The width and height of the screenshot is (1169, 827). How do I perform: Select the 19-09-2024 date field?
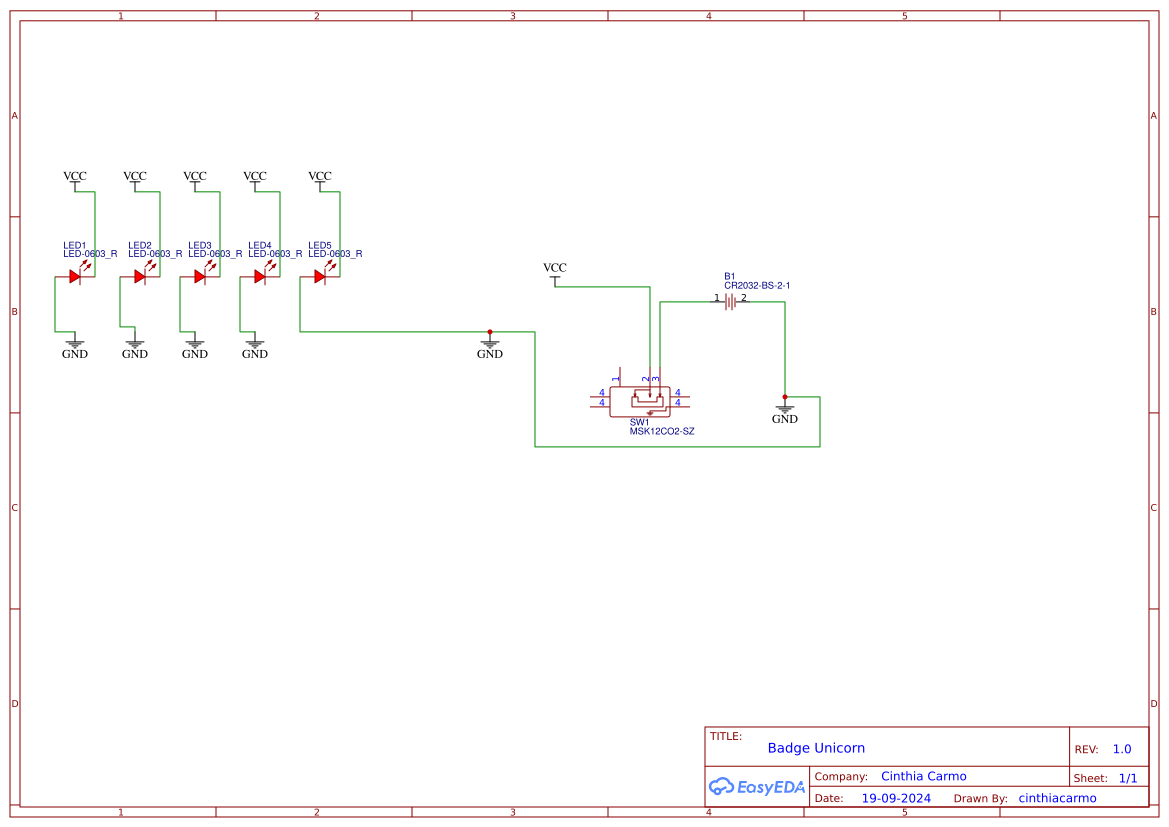(896, 798)
